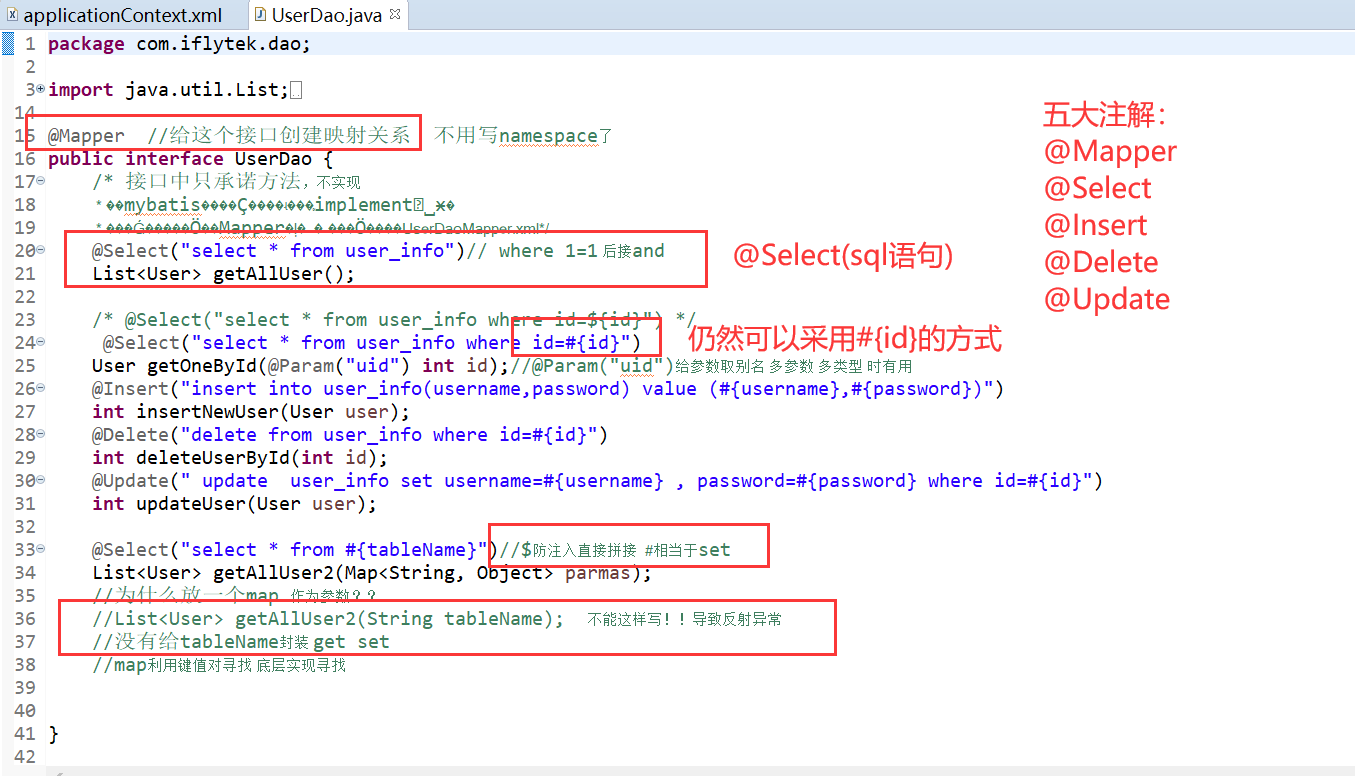Screen dimensions: 1355x776
Task: Collapse the fold marker at line 24
Action: [40, 342]
